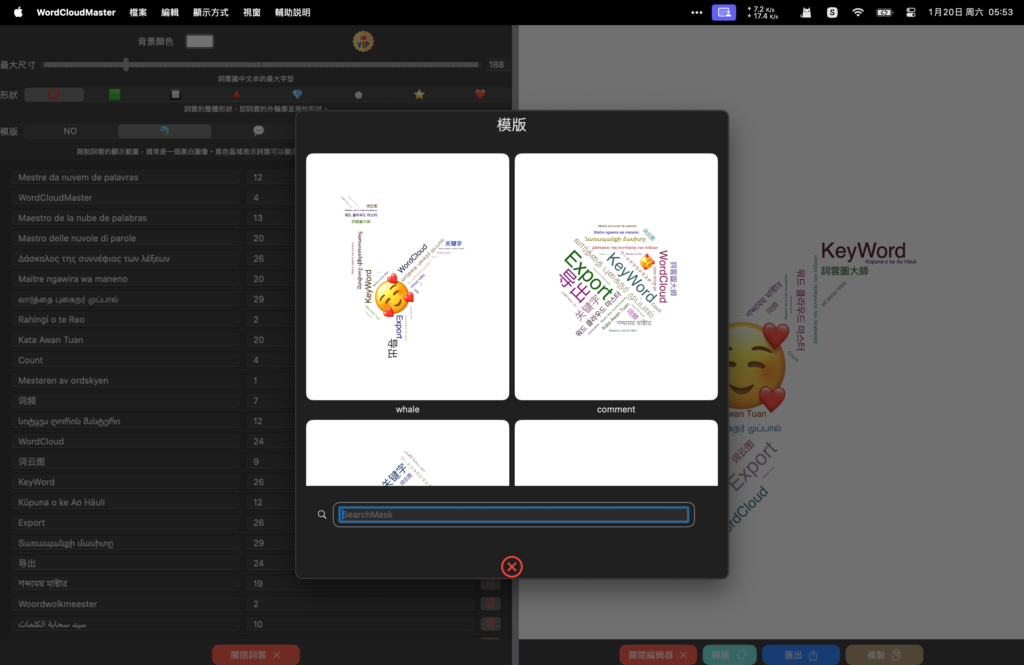This screenshot has height=665, width=1024.
Task: Choose the comment bubble template icon
Action: (x=259, y=131)
